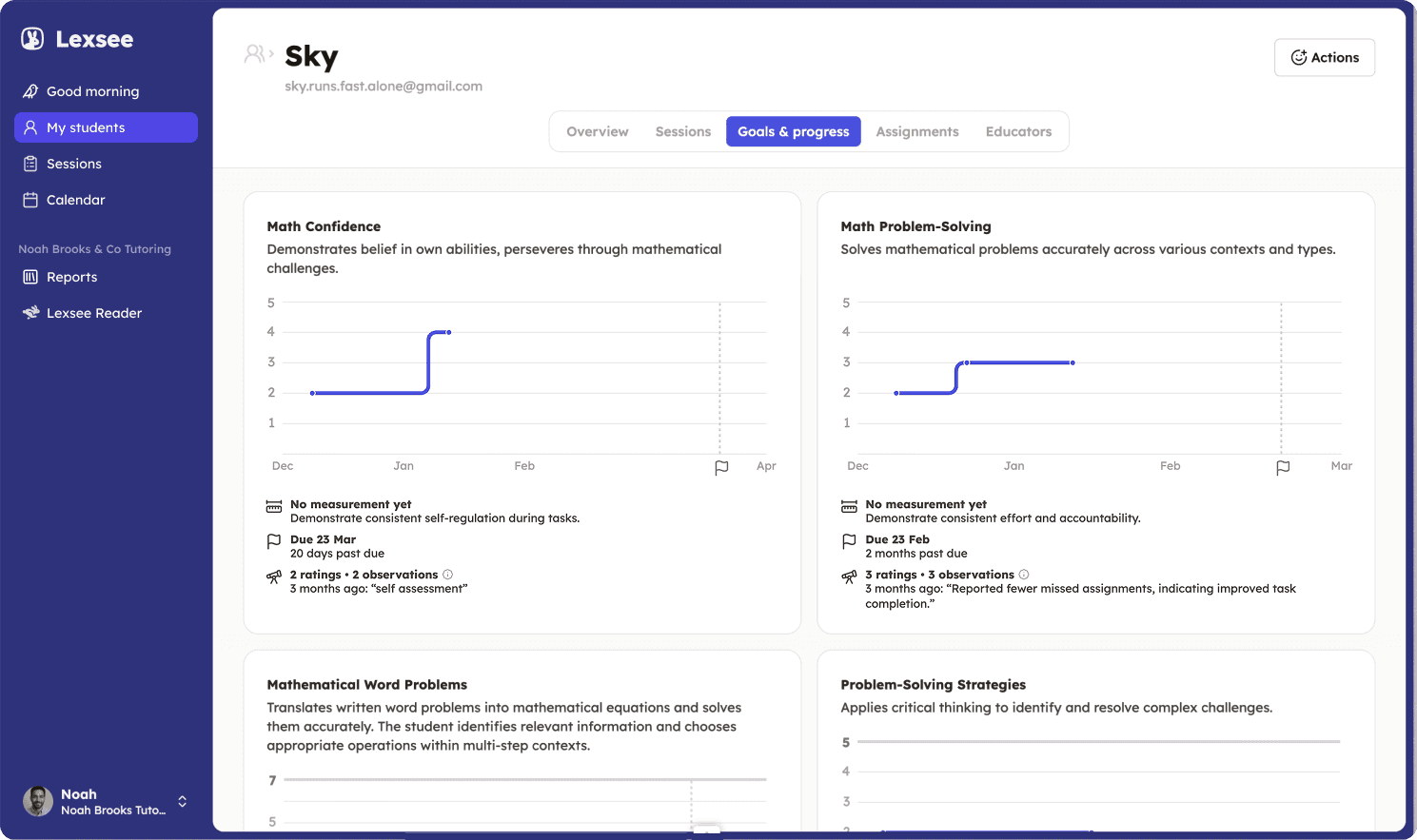Click the flag icon beside Due 23 Feb

pyautogui.click(x=849, y=541)
